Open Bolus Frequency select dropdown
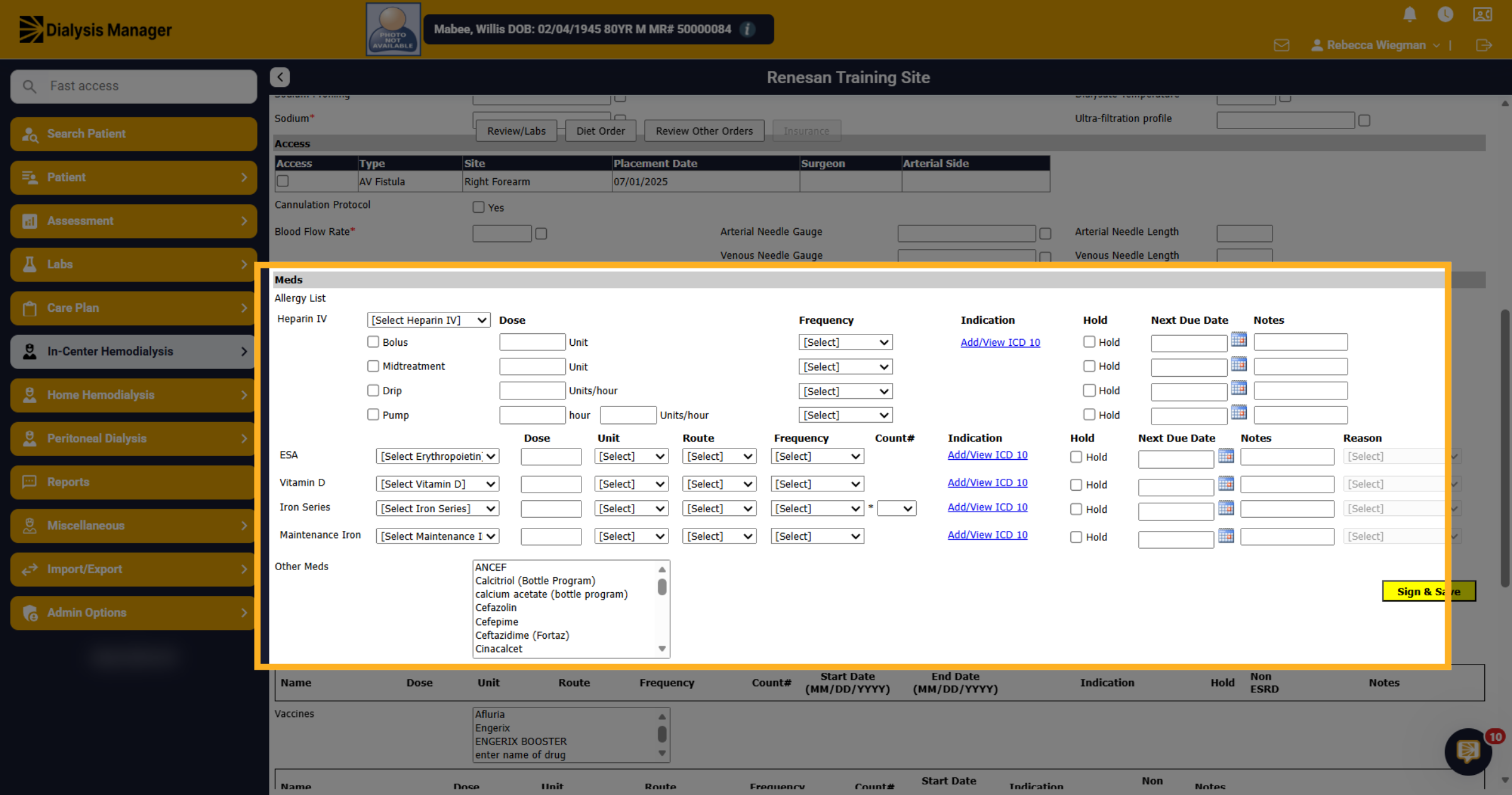 845,342
